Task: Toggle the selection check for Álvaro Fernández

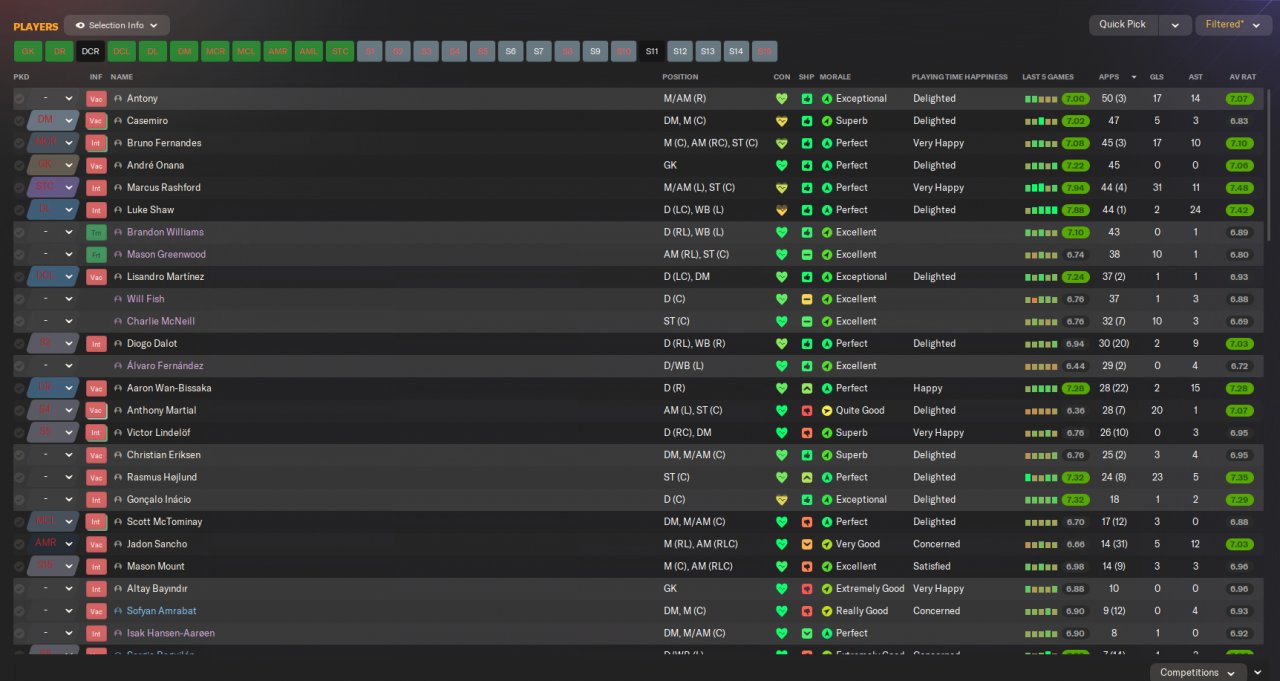Action: (19, 366)
